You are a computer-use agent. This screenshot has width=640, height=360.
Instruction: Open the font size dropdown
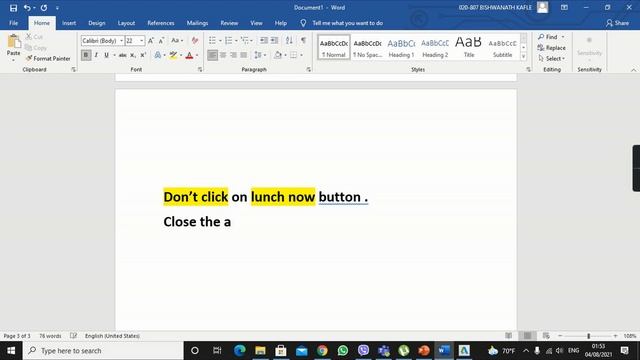[x=142, y=40]
